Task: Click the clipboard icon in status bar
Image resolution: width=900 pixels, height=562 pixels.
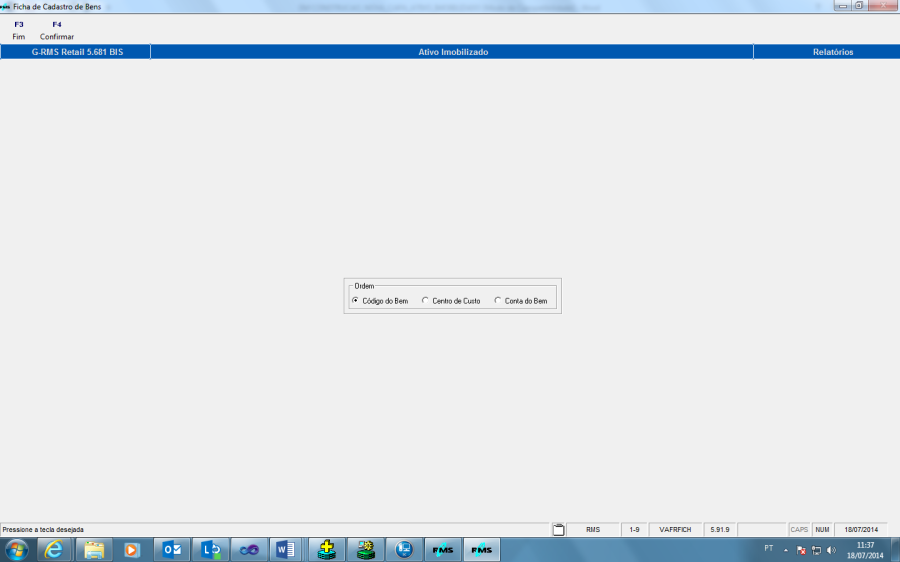Action: [558, 529]
